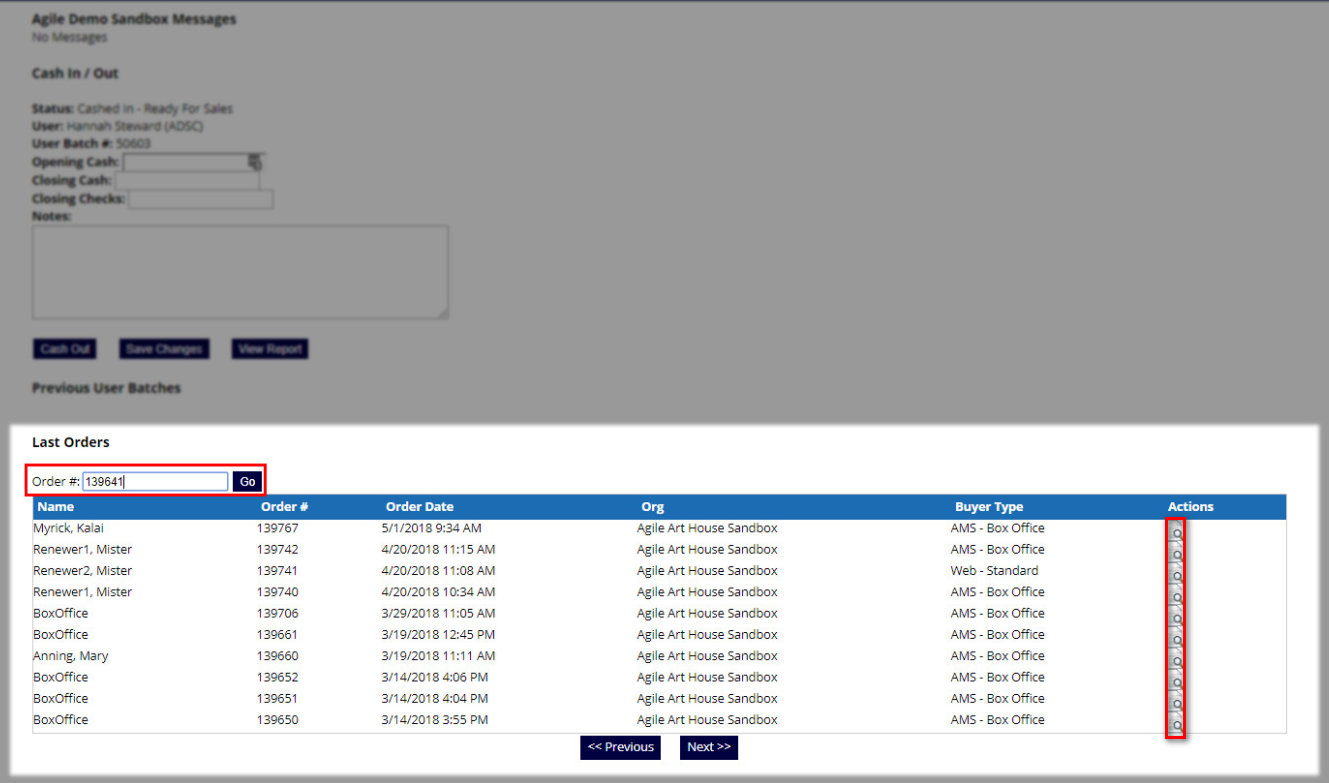Select the name Renewer2, Mister

83,571
